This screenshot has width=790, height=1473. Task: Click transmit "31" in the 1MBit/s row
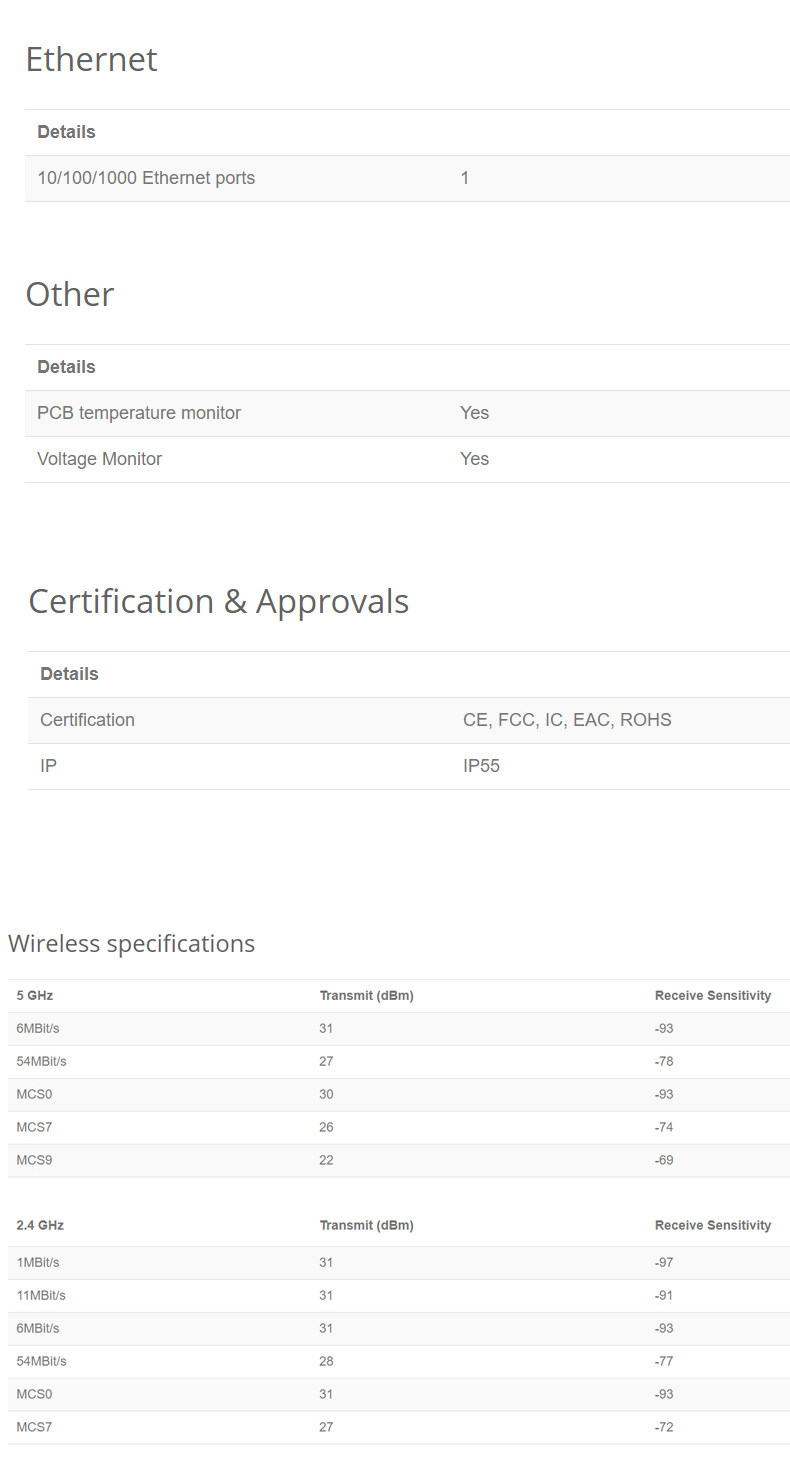326,1263
